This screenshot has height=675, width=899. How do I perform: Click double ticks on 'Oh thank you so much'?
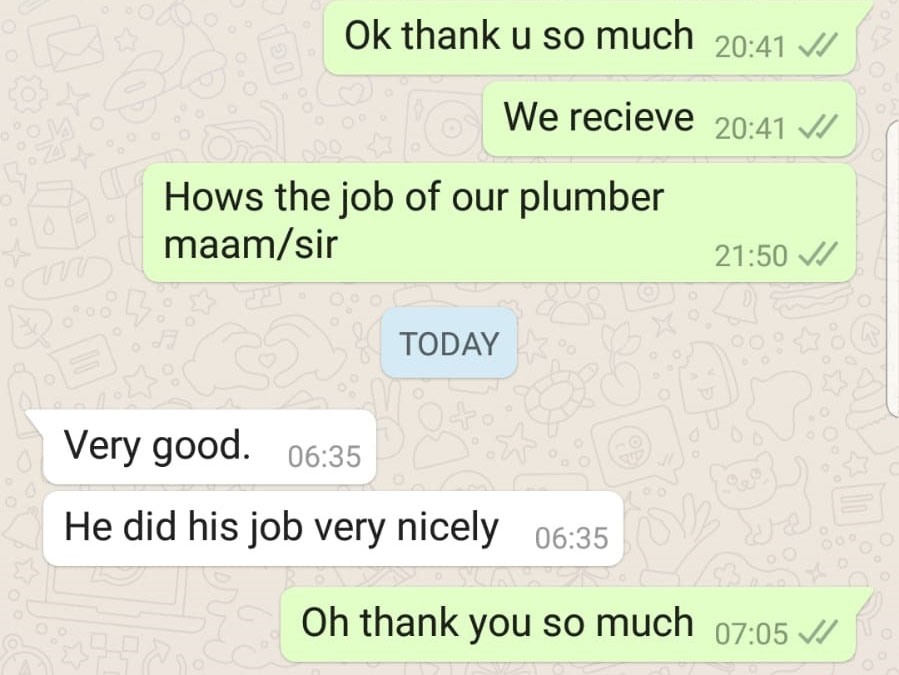819,633
